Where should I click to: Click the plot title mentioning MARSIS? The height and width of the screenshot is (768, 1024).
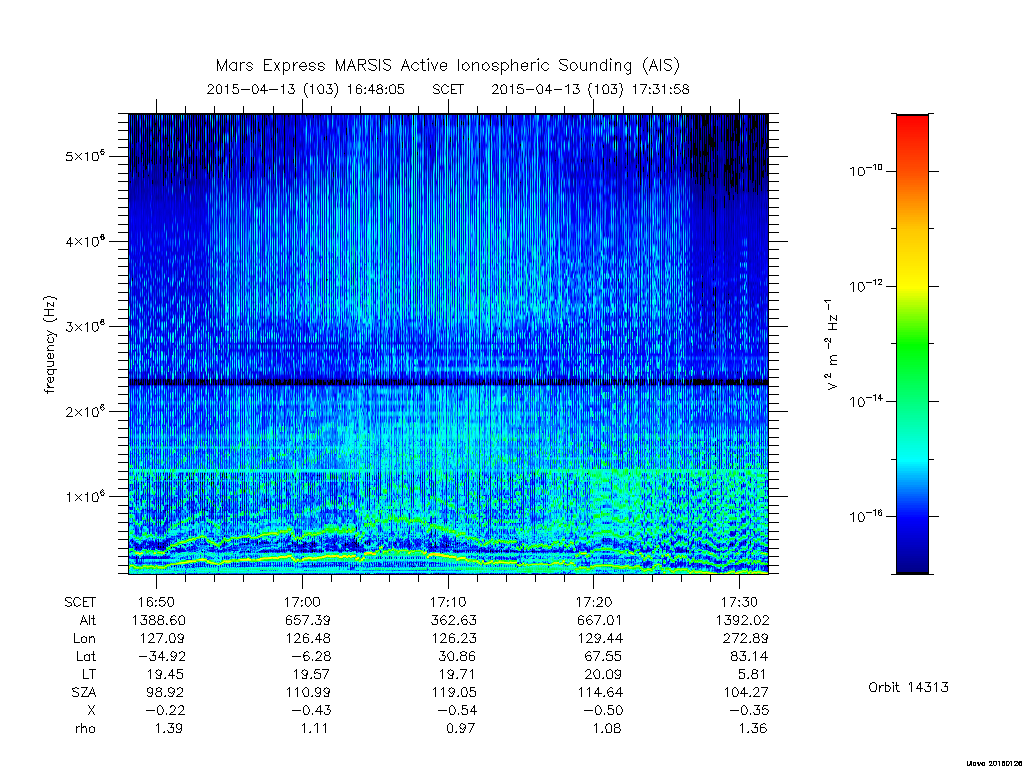(x=447, y=66)
